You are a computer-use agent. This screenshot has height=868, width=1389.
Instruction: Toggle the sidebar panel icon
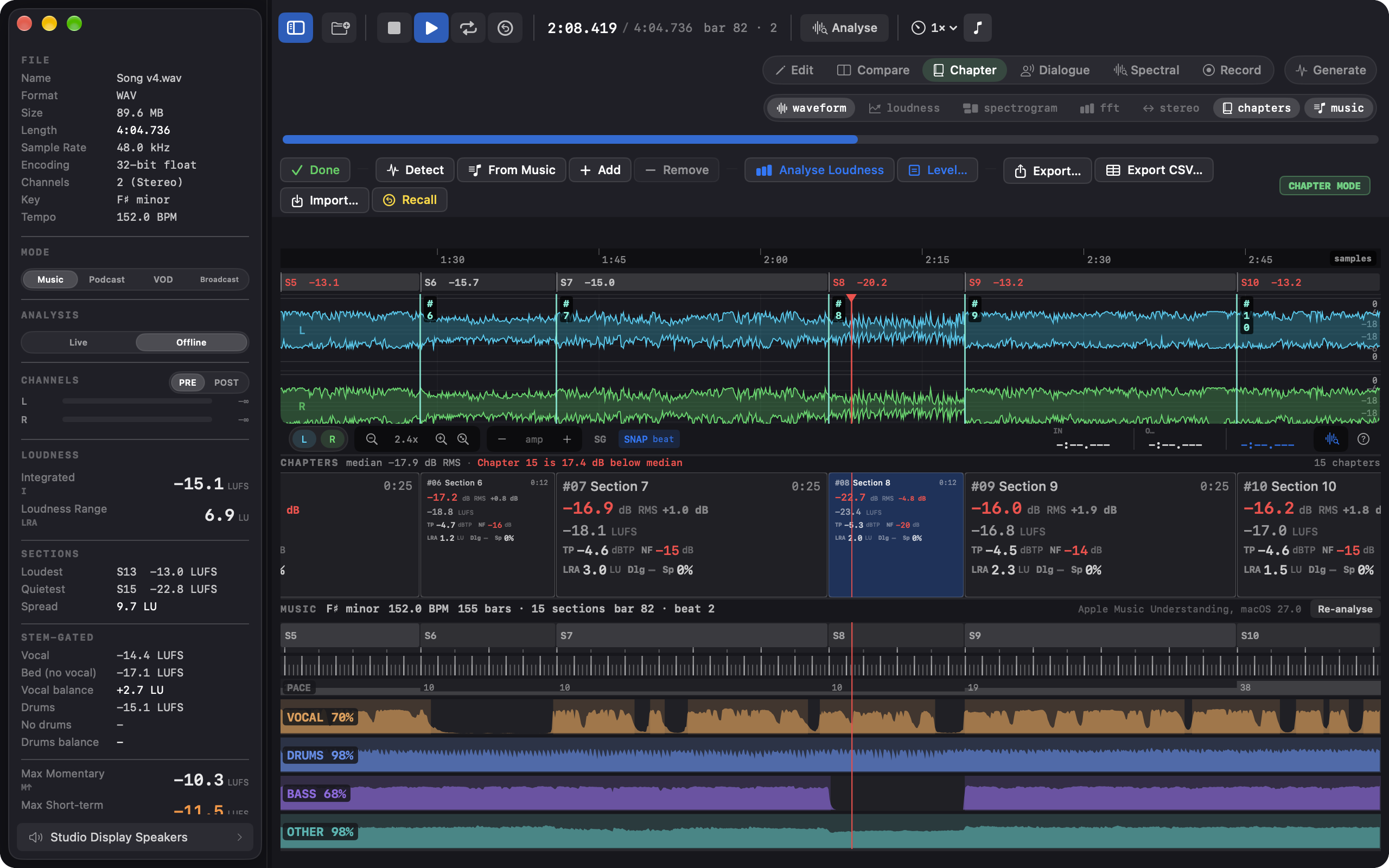(296, 28)
